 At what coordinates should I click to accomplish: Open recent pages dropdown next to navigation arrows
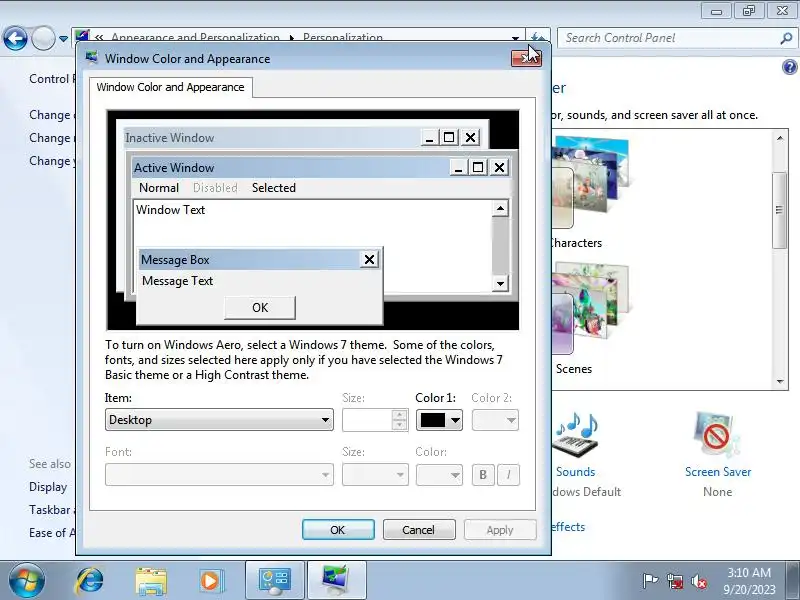click(x=63, y=39)
